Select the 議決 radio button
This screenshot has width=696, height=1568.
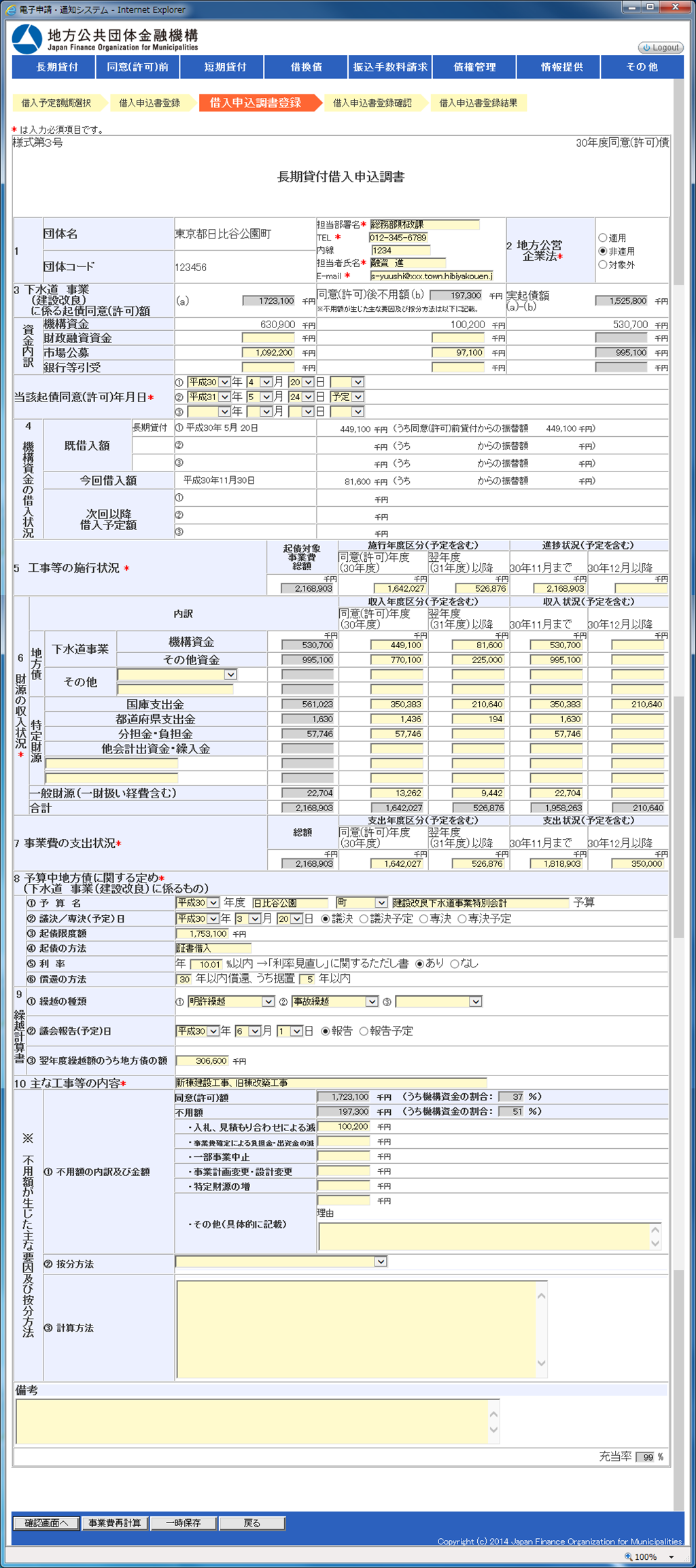tap(326, 919)
